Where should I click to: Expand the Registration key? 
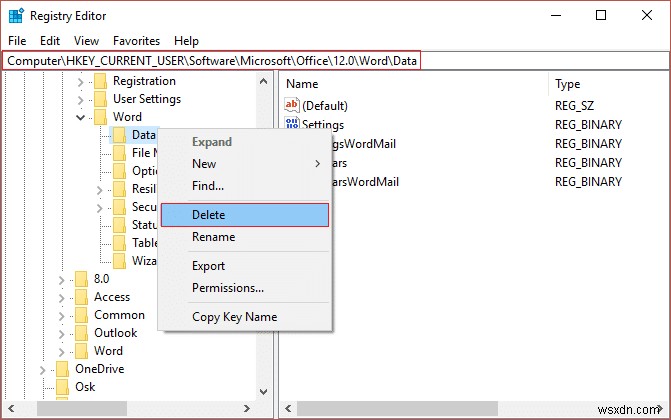point(80,81)
